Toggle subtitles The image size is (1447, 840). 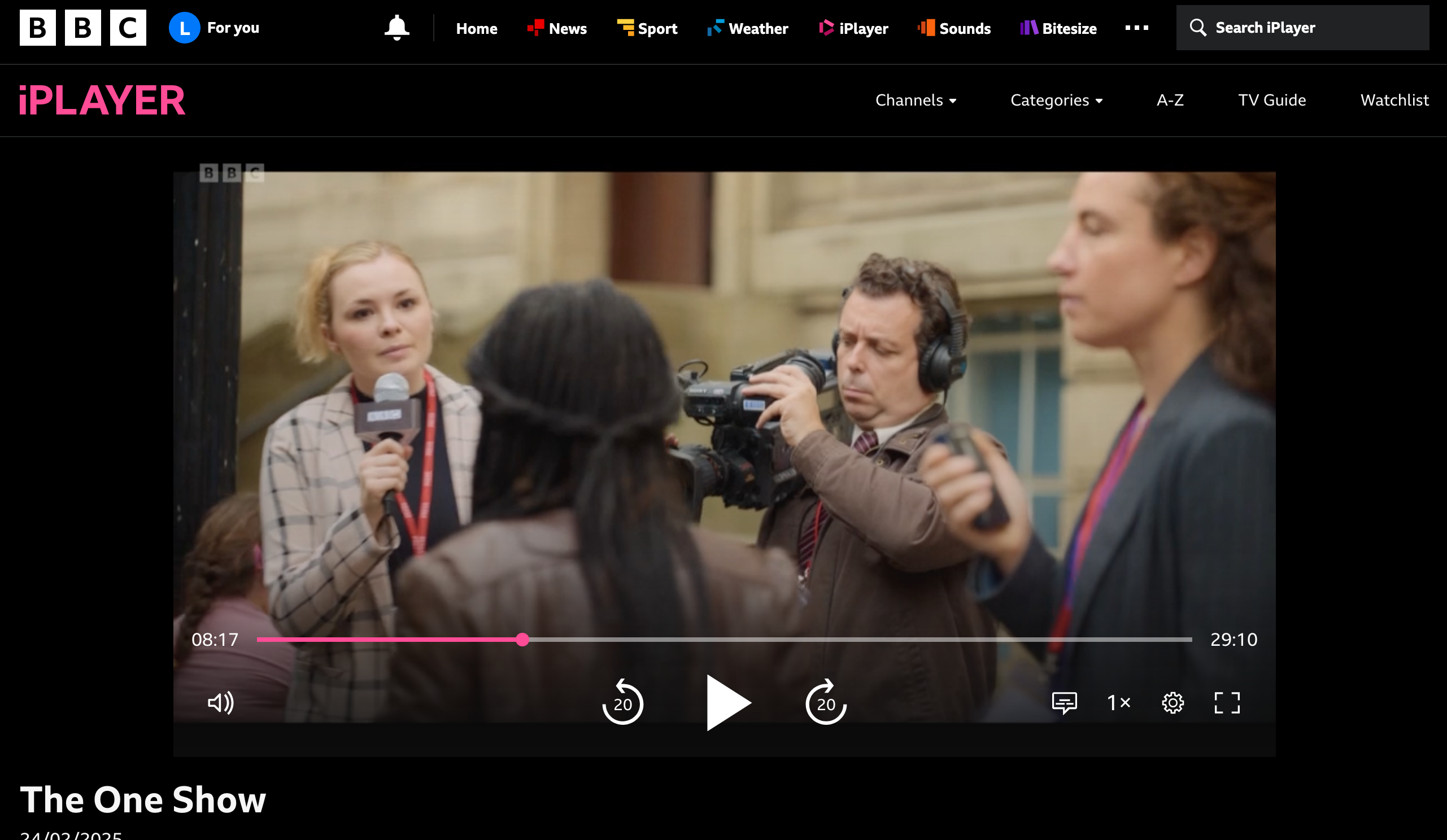pos(1064,703)
